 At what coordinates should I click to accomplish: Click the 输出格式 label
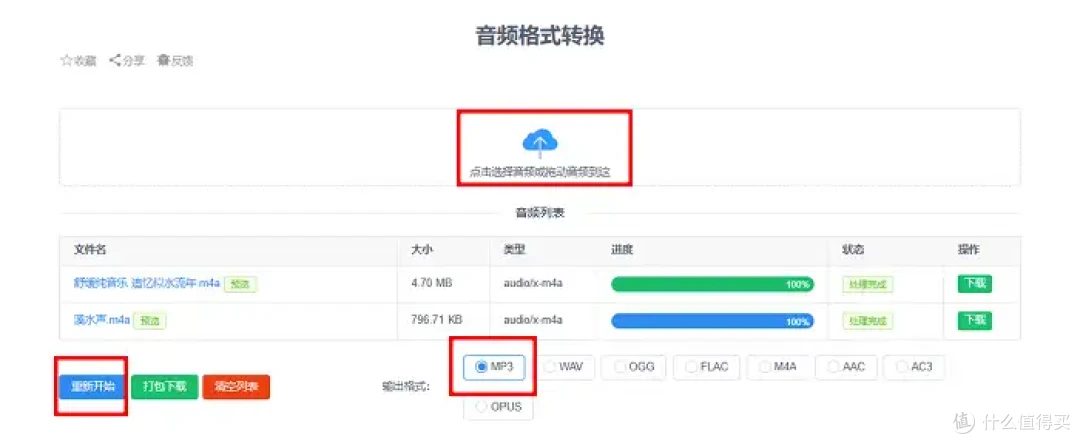pos(406,387)
